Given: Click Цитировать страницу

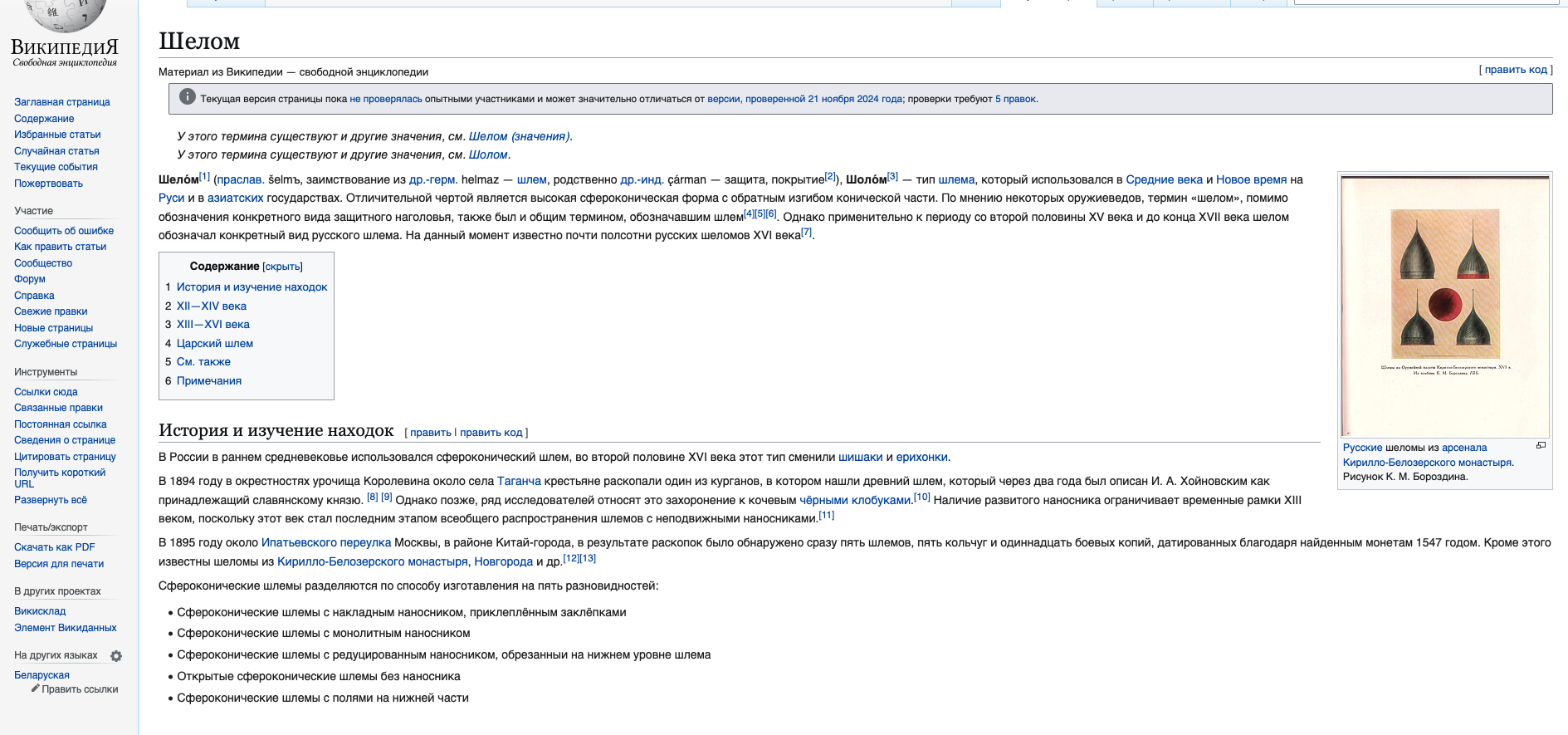Looking at the screenshot, I should click(65, 457).
